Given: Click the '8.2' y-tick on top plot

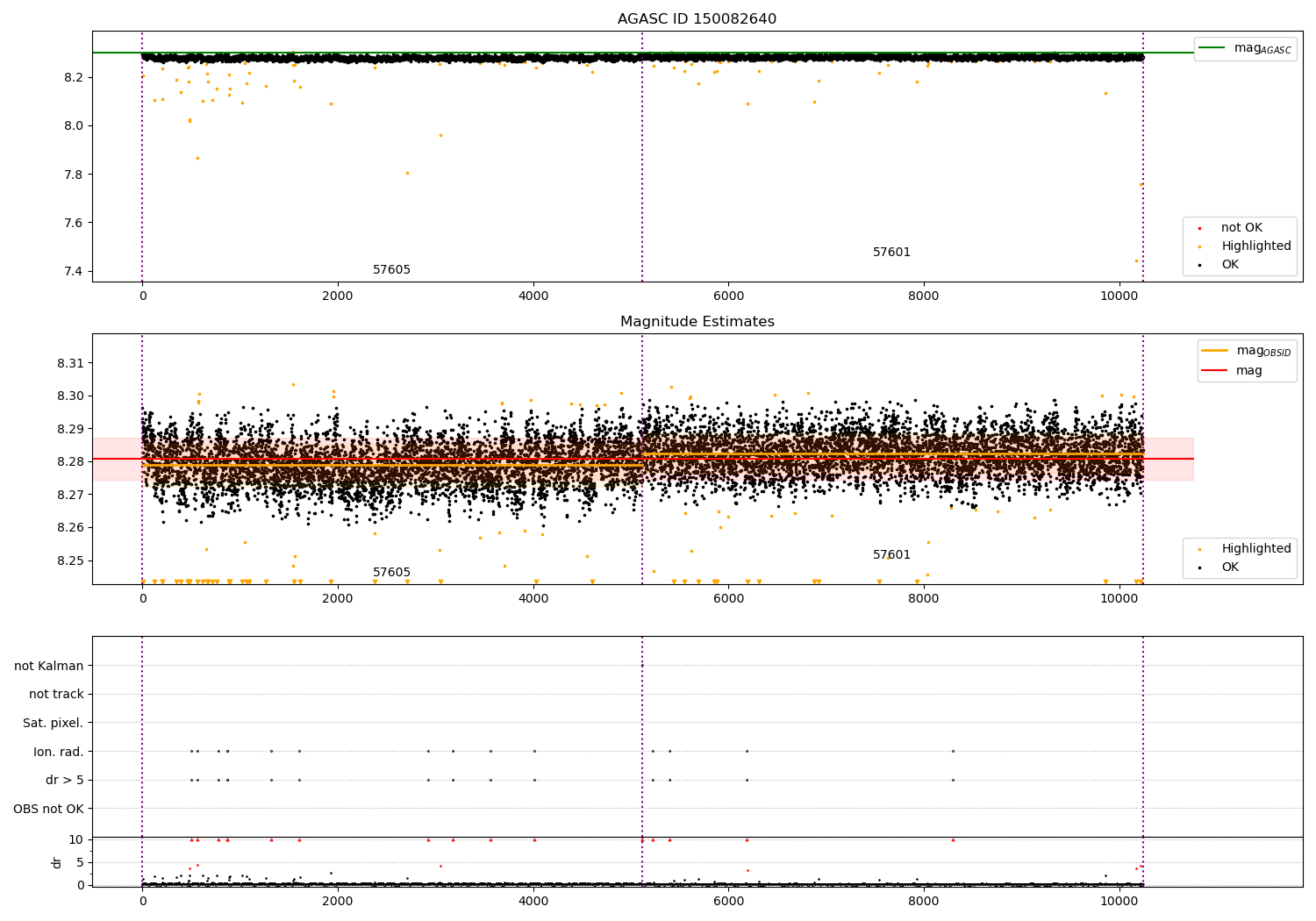Looking at the screenshot, I should coord(74,78).
